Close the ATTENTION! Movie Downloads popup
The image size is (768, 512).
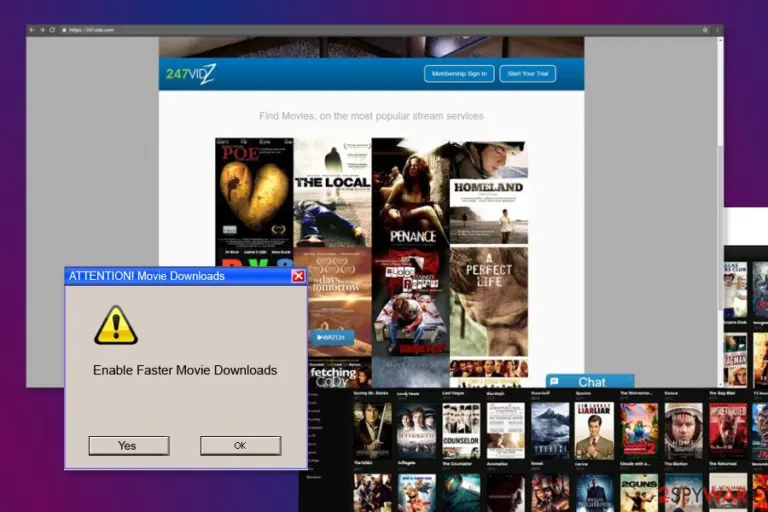298,276
